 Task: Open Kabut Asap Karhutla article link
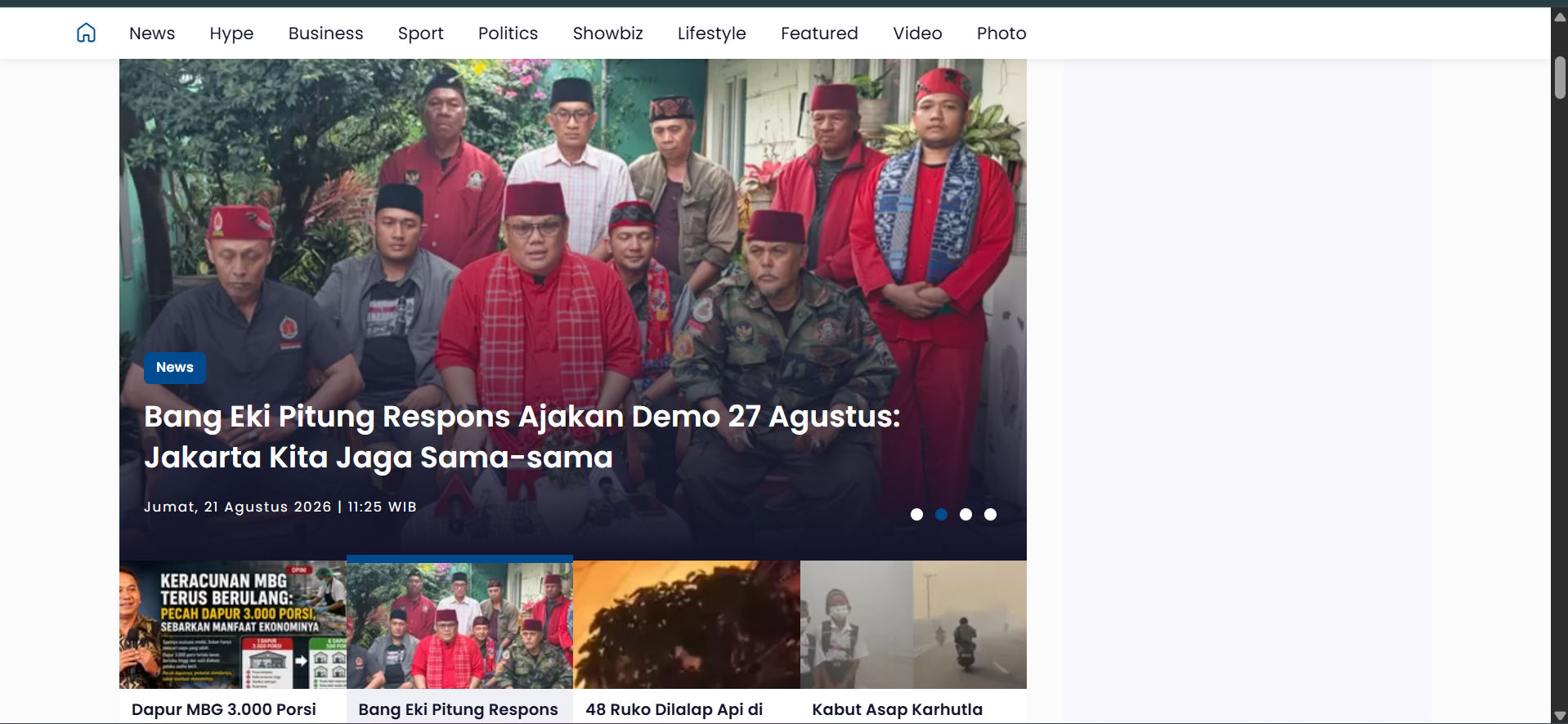coord(897,709)
